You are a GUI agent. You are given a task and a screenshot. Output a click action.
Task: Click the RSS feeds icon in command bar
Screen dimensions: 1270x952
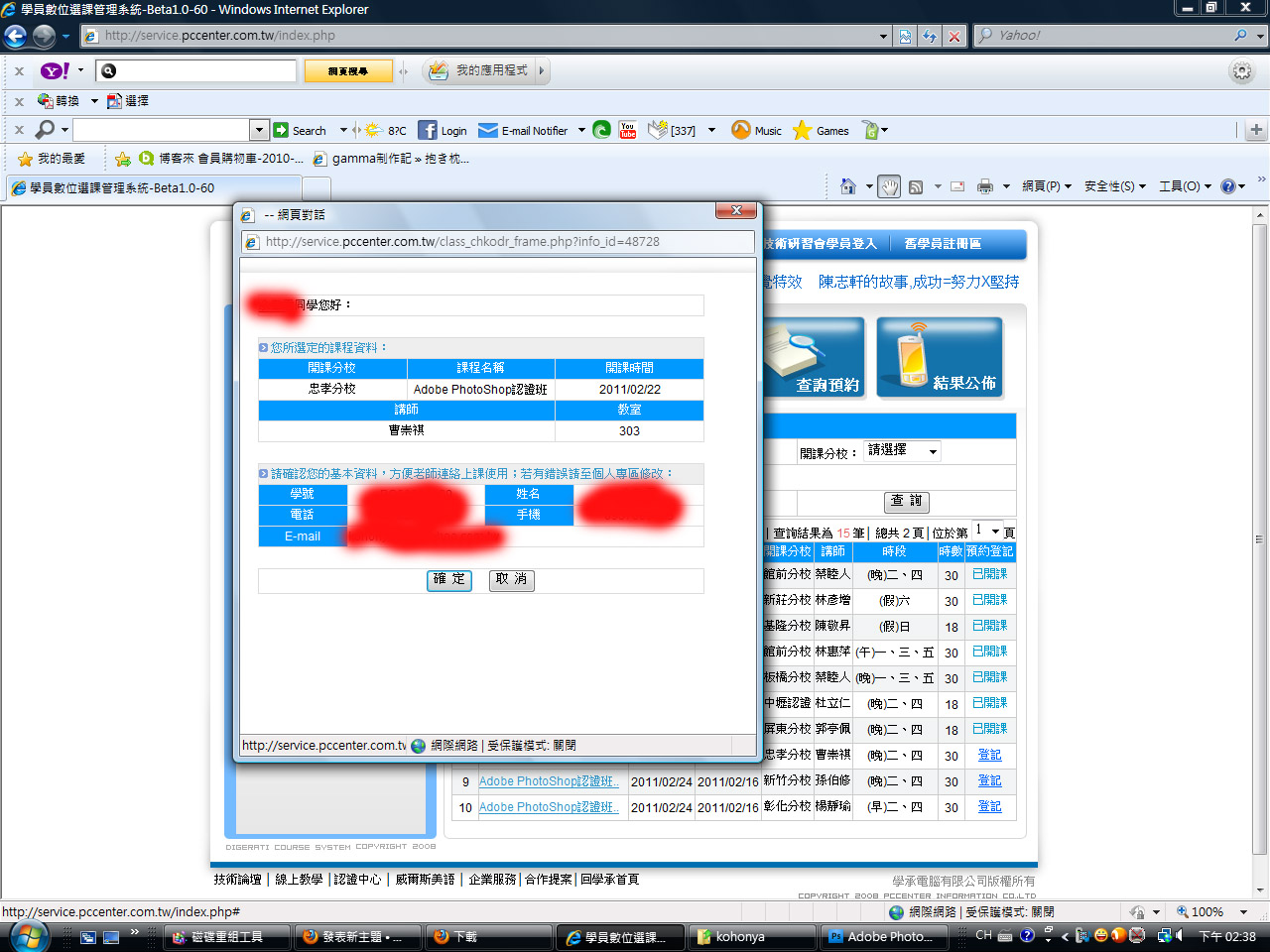tap(916, 186)
